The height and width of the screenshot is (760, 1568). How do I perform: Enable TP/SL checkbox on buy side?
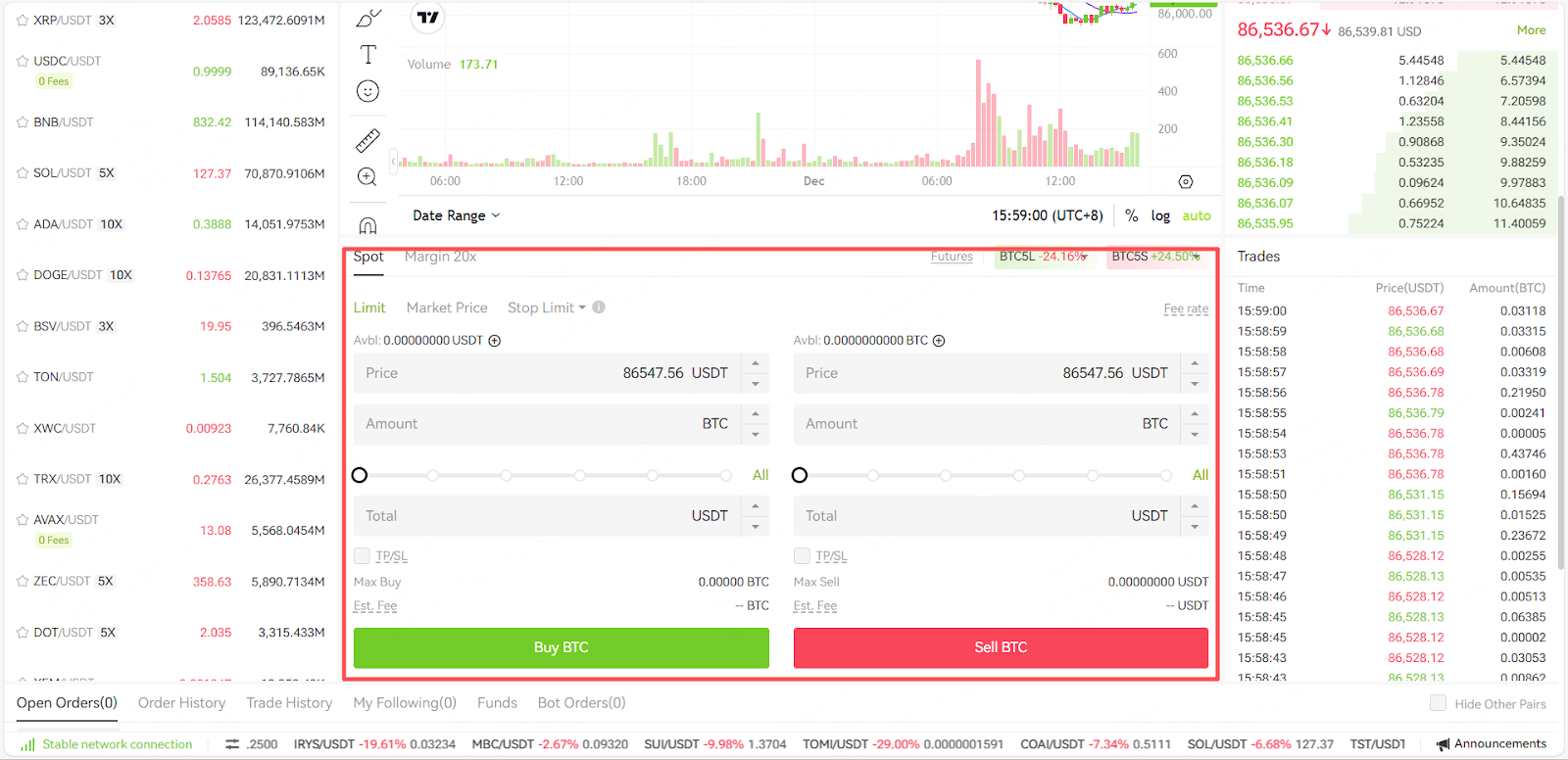(x=362, y=556)
